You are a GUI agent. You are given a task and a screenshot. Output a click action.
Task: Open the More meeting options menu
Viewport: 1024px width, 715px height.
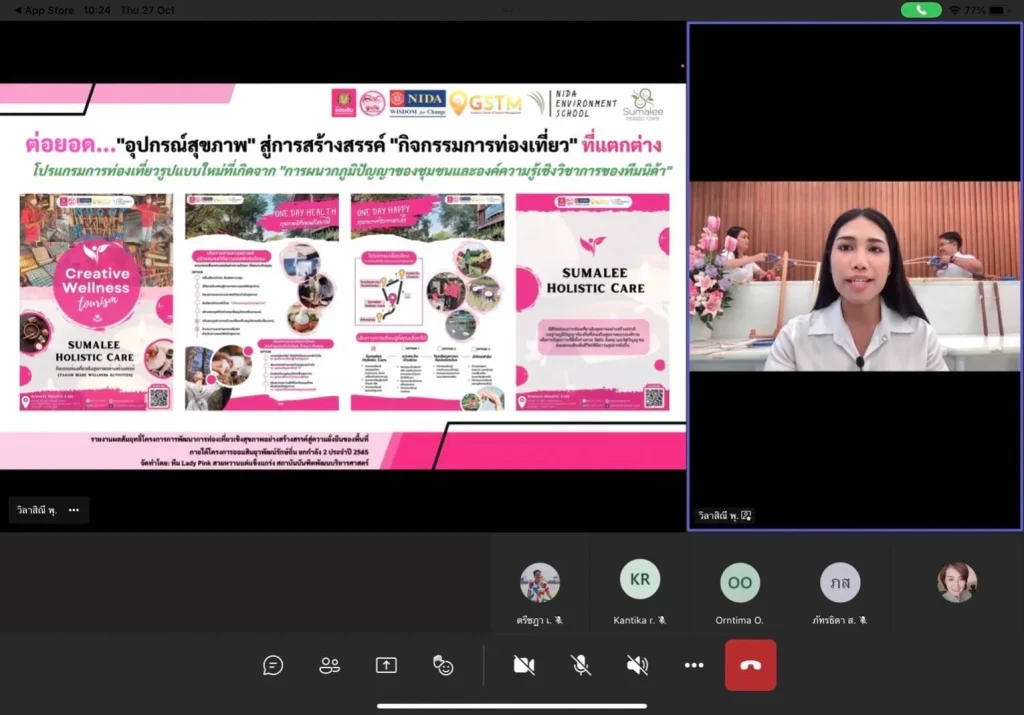(x=694, y=665)
